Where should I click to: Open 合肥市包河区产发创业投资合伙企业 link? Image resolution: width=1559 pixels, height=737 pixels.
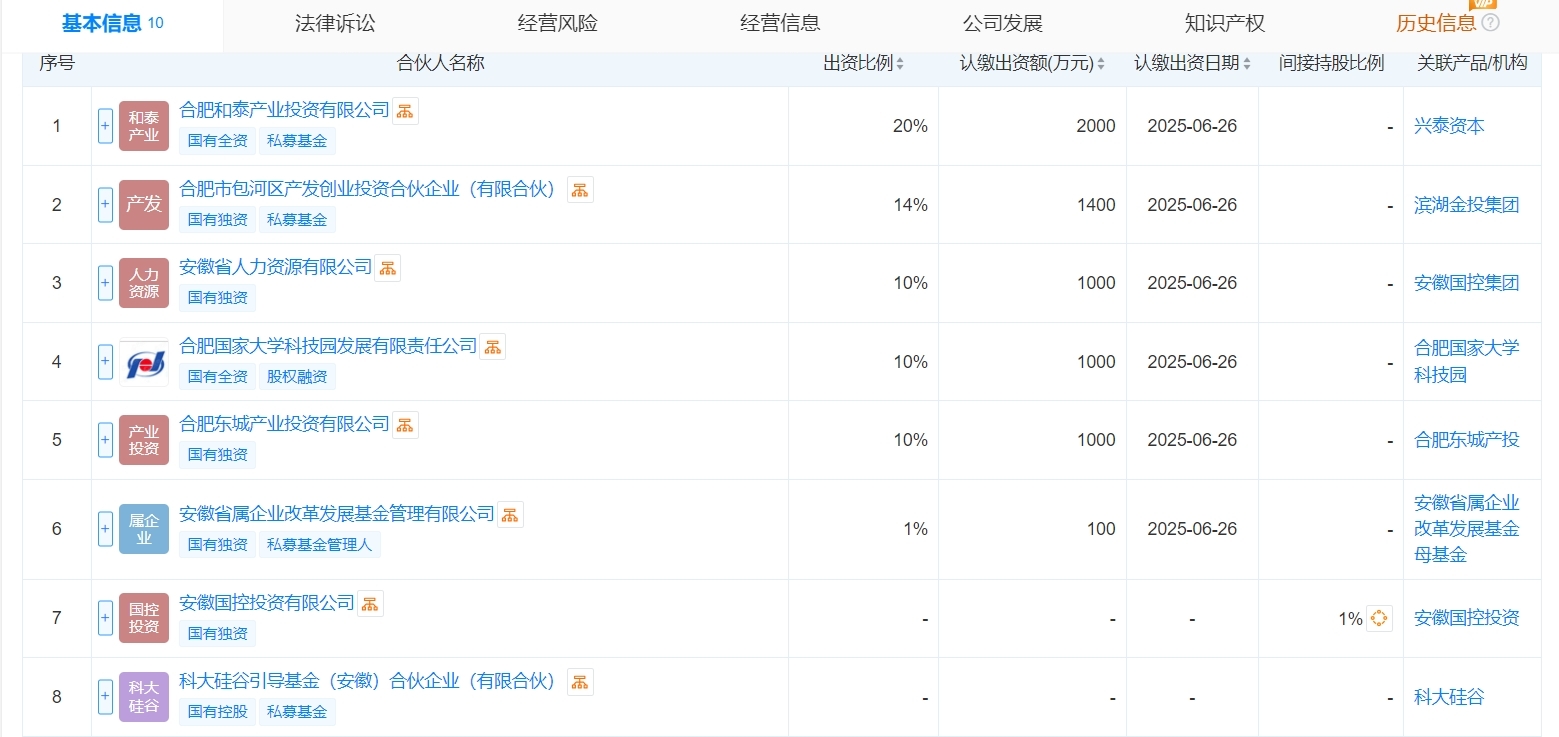click(x=370, y=189)
